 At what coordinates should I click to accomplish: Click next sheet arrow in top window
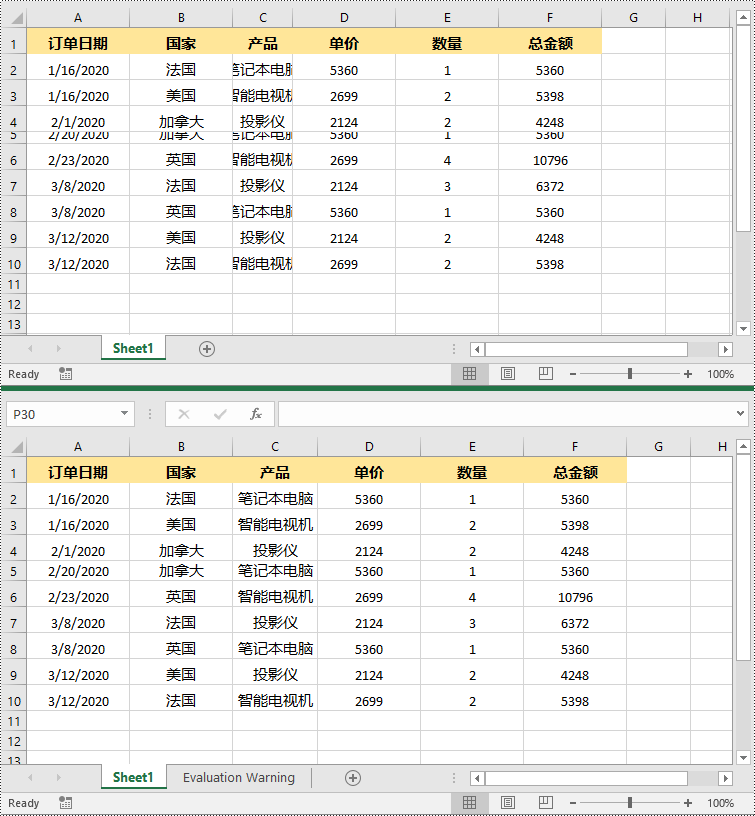(x=58, y=348)
